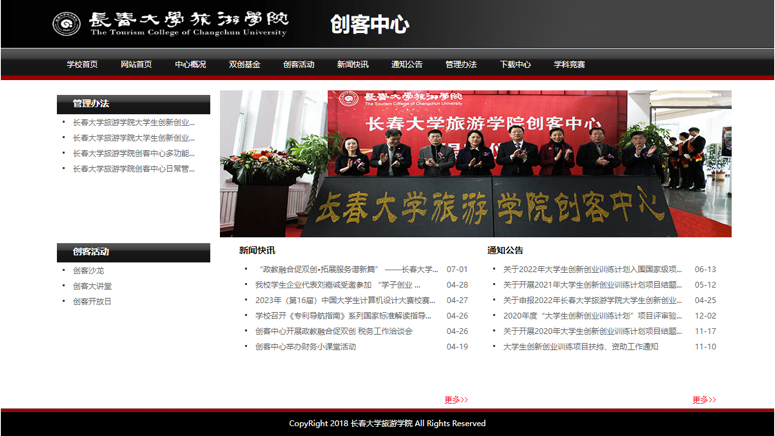Image resolution: width=775 pixels, height=436 pixels.
Task: Click the 通知公告 section heading
Action: point(505,250)
